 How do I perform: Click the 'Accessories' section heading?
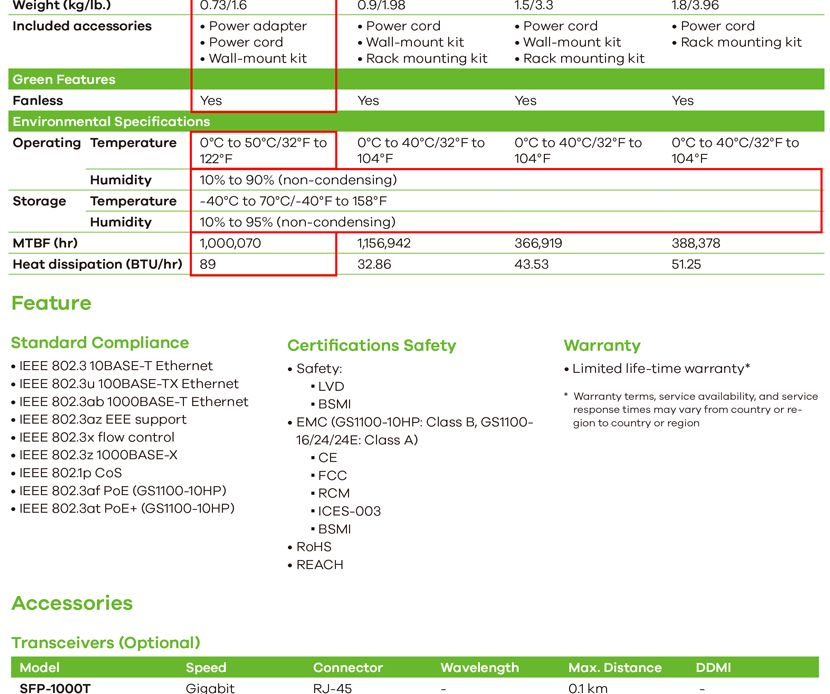pos(72,603)
